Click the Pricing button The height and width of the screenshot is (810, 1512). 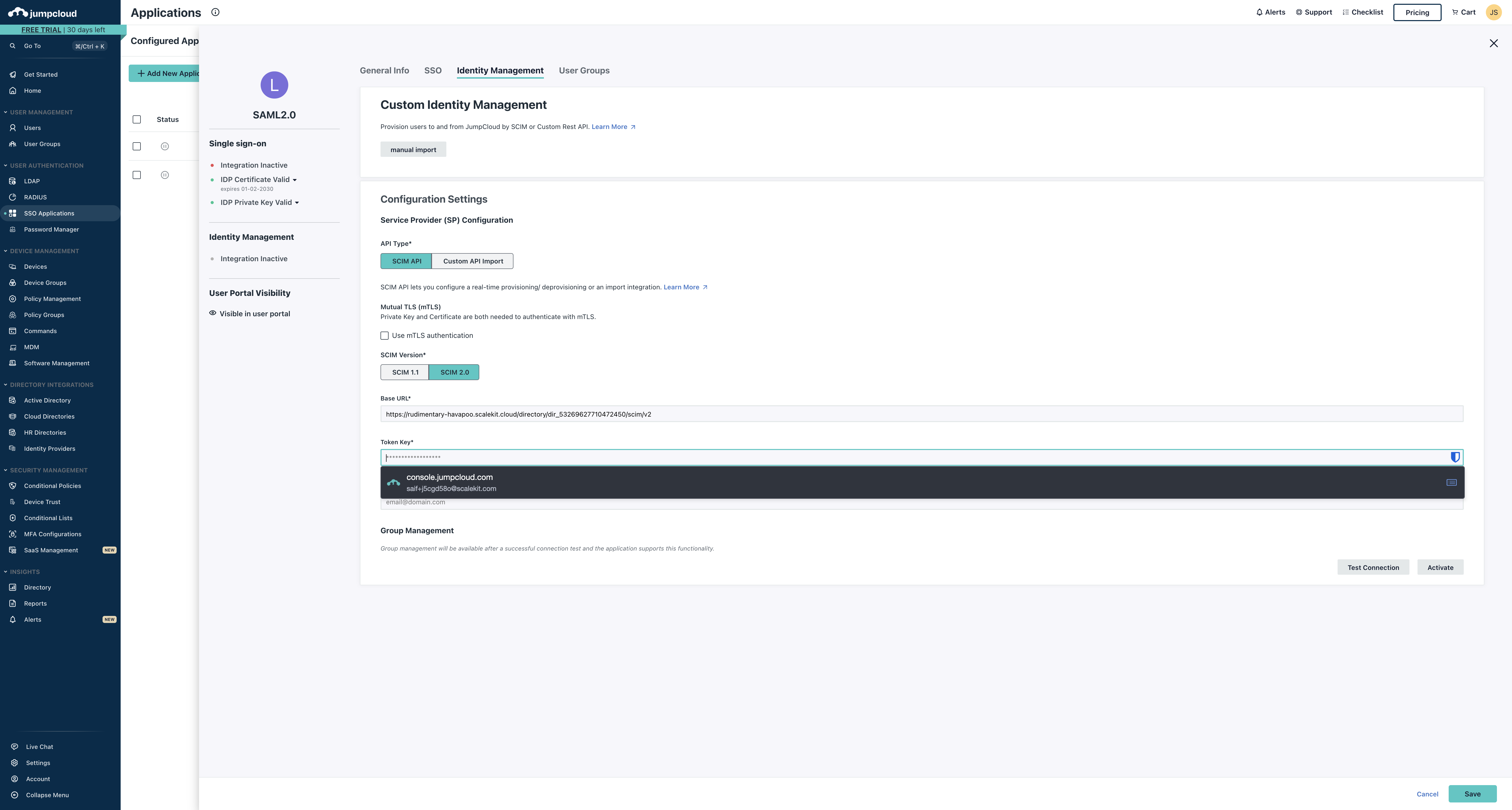click(1417, 12)
